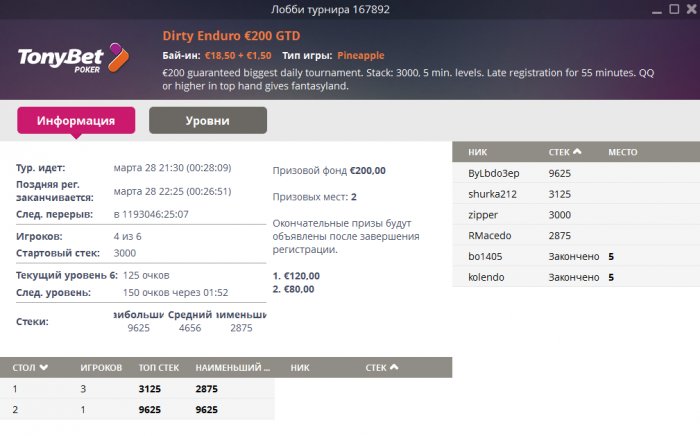This screenshot has height=436, width=700.
Task: Select player shurka212 row
Action: pyautogui.click(x=576, y=194)
